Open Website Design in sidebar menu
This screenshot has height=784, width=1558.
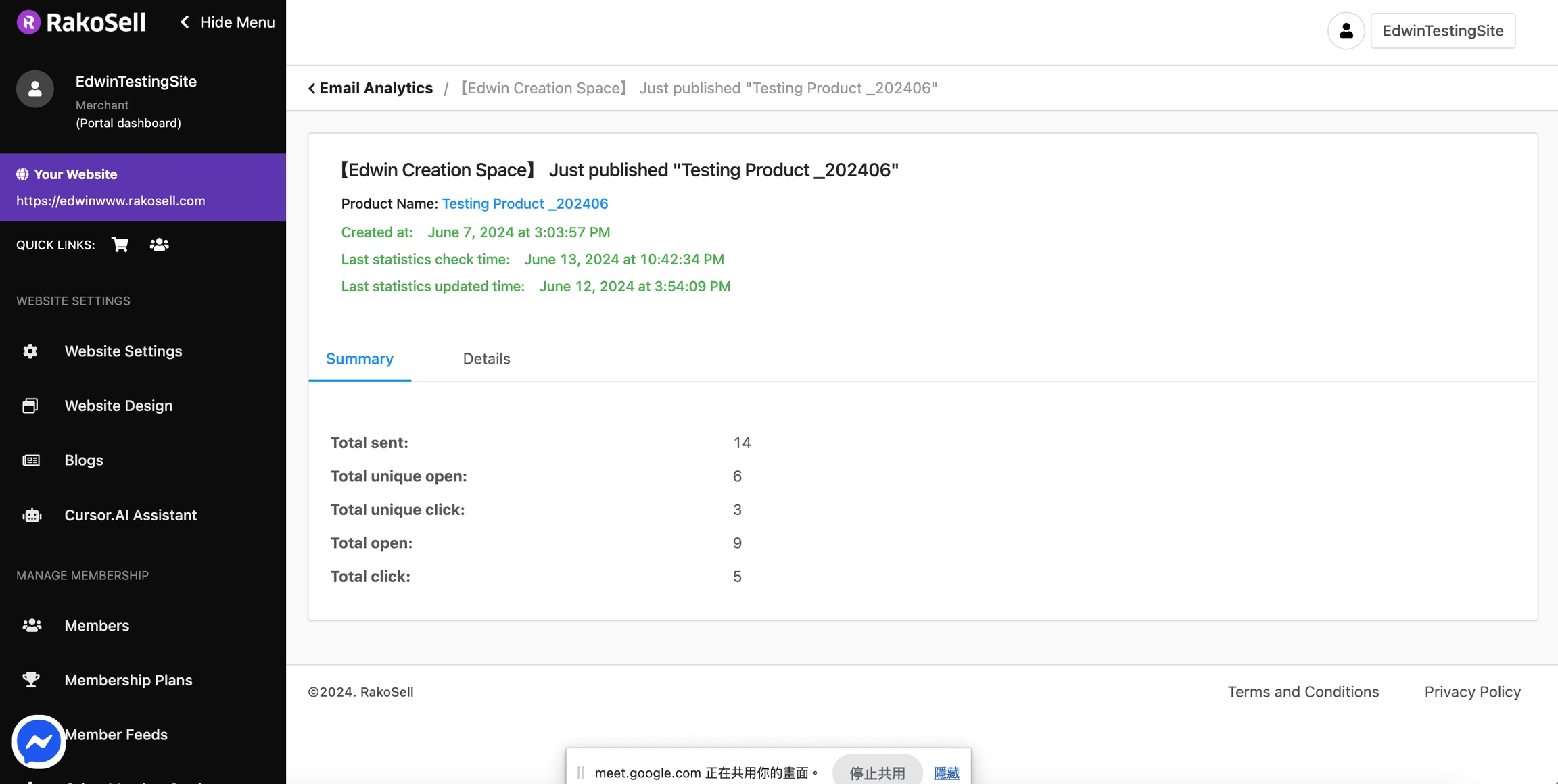click(118, 406)
